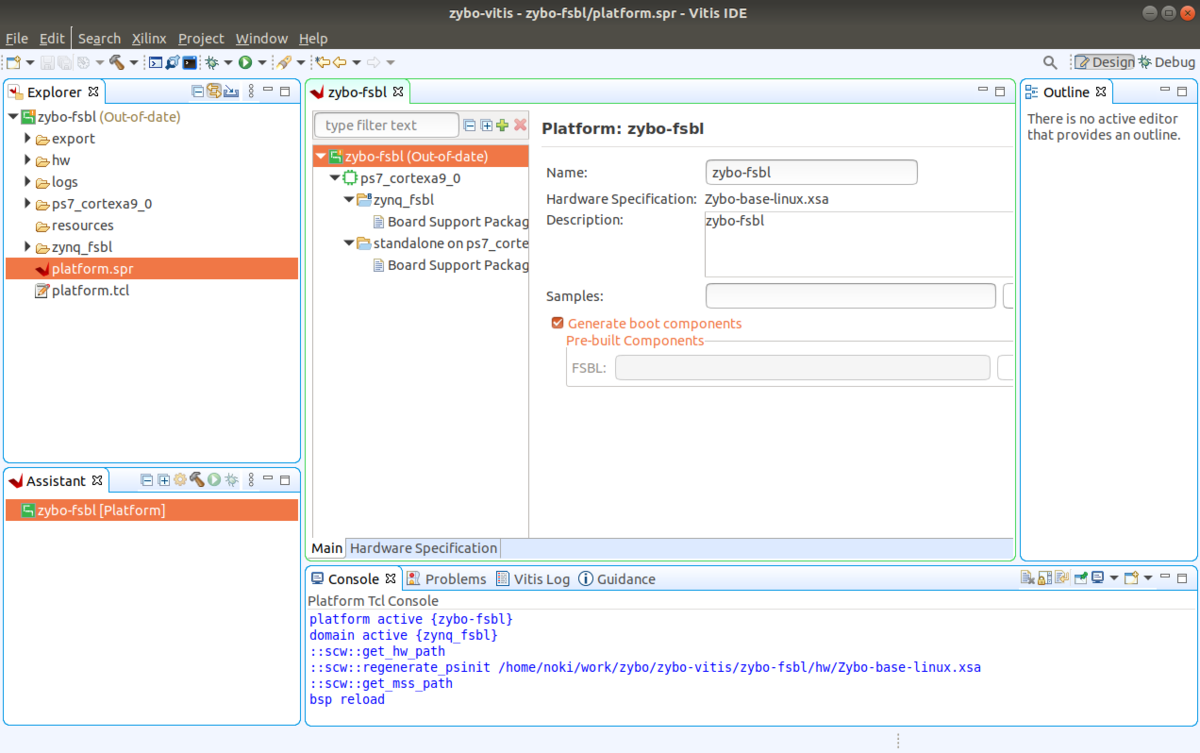Launch the terminal icon in main toolbar
Image resolution: width=1200 pixels, height=753 pixels.
189,62
